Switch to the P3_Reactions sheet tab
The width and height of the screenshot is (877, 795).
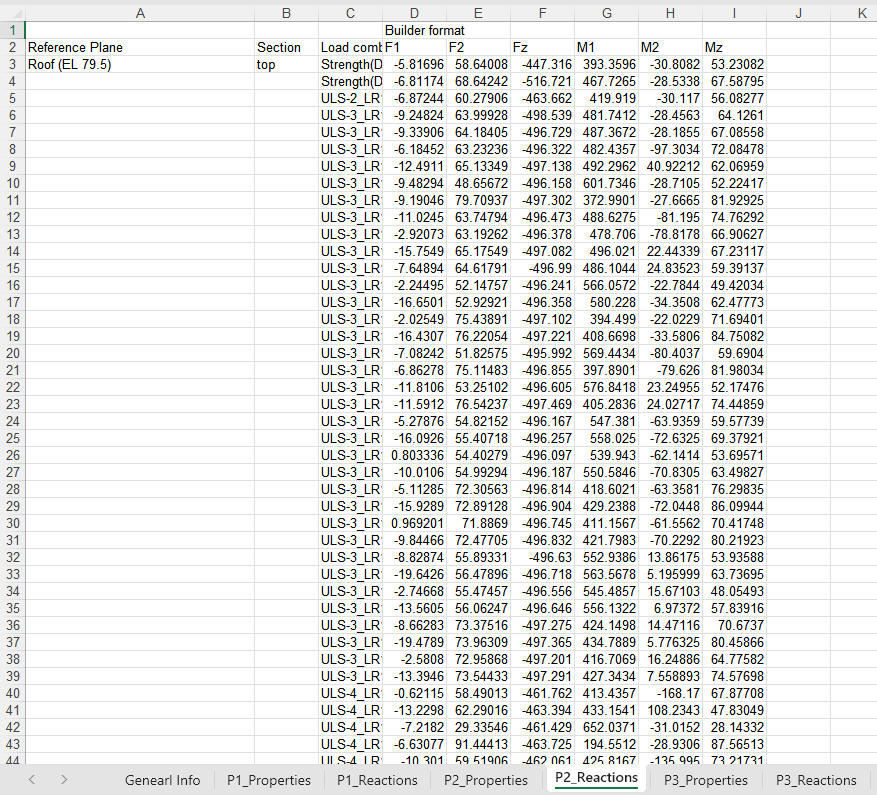(816, 780)
